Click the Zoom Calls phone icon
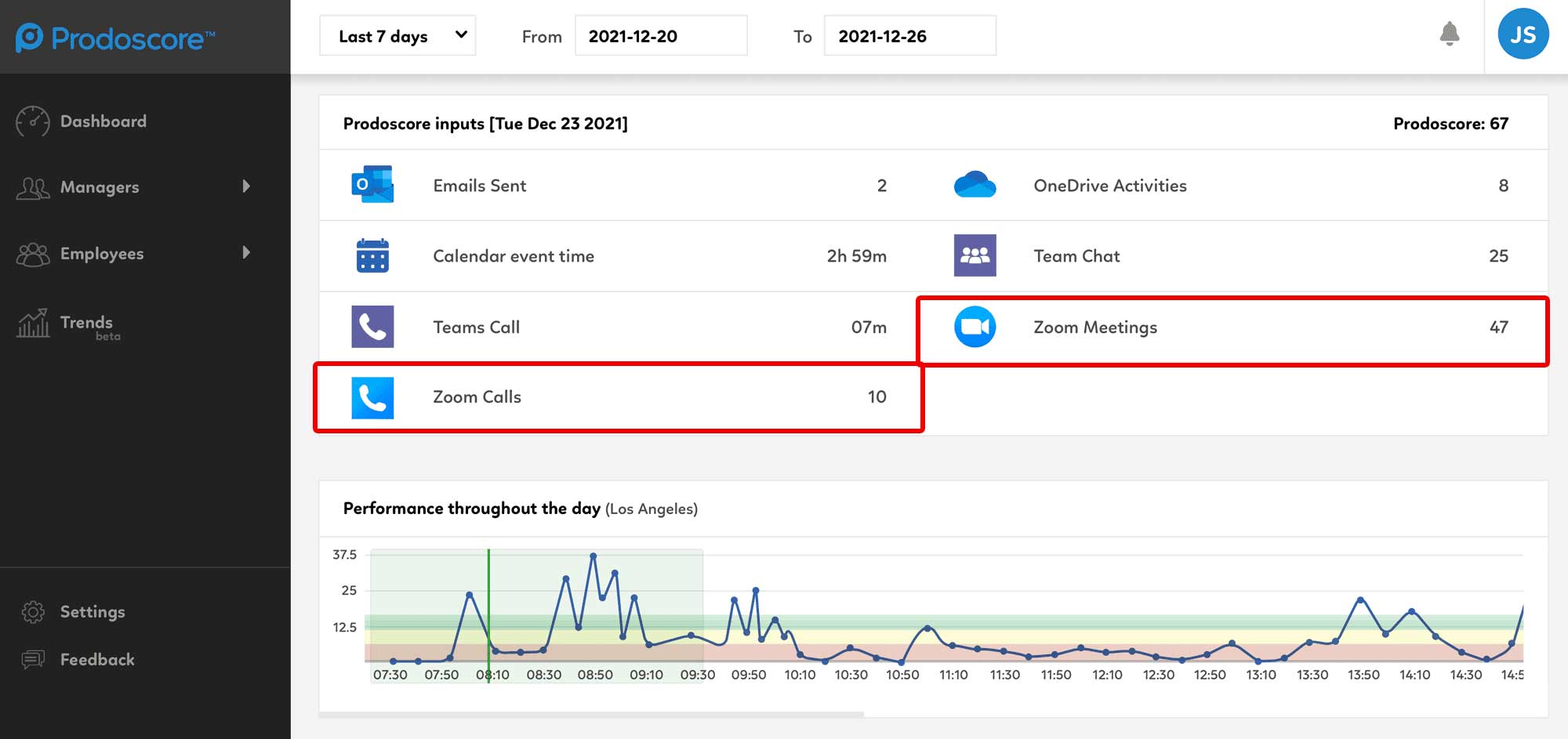The image size is (1568, 739). 372,397
